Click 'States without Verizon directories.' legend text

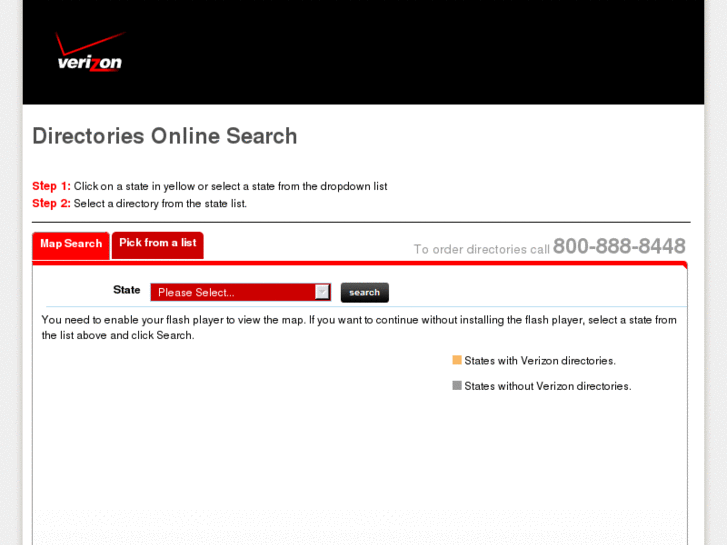point(548,386)
